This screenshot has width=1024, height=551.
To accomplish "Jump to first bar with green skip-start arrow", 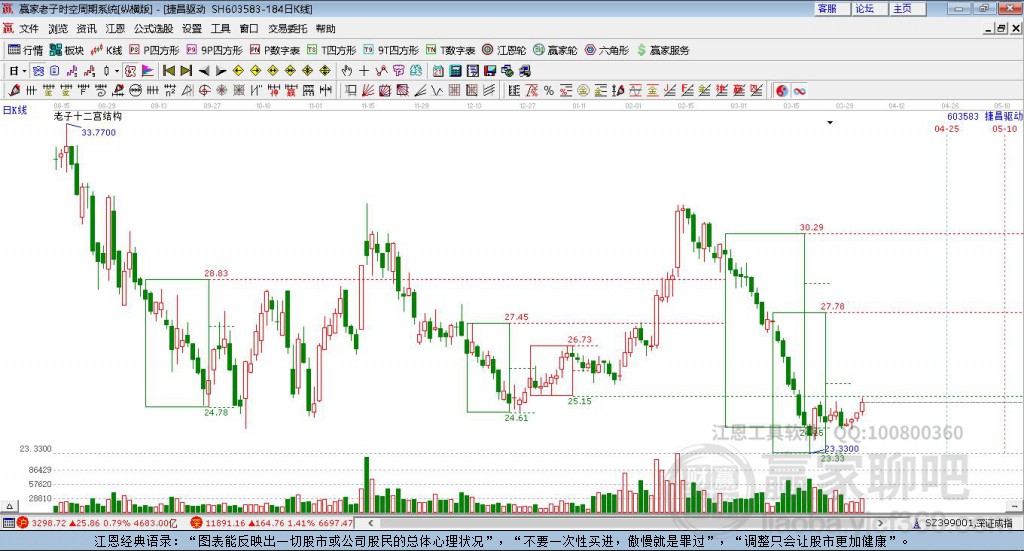I will pos(168,71).
